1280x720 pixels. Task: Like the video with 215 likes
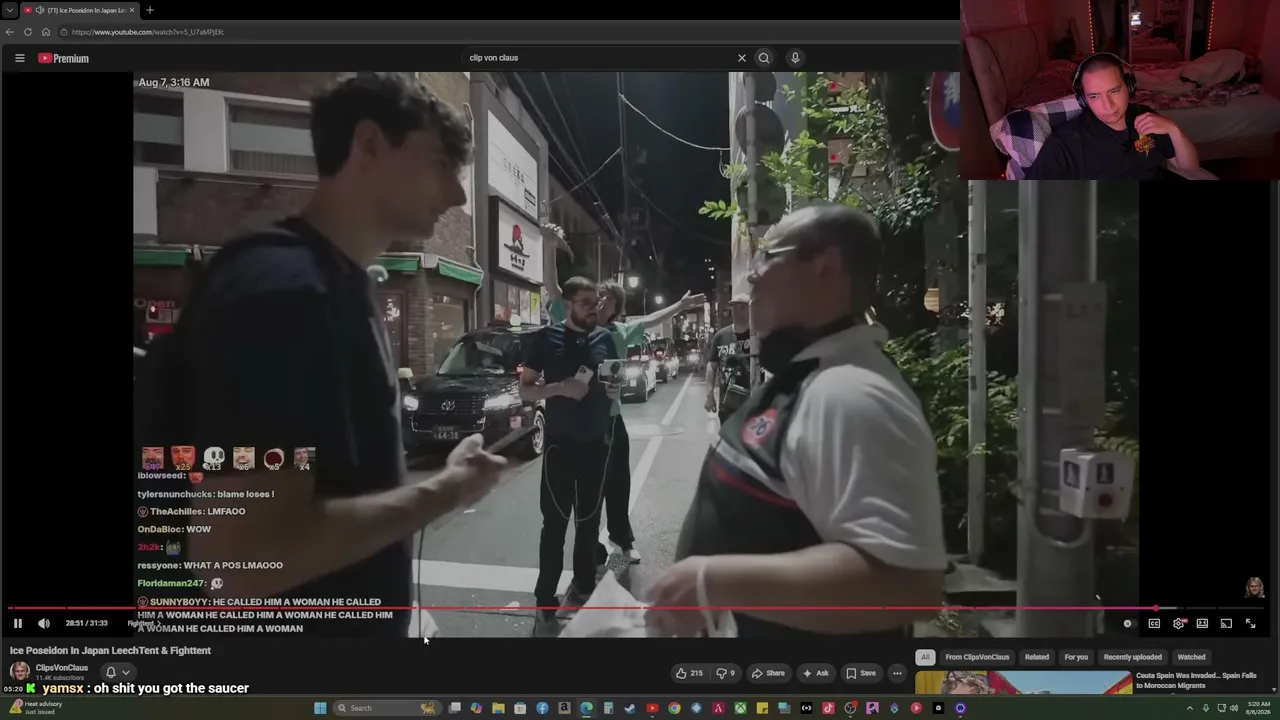point(689,673)
